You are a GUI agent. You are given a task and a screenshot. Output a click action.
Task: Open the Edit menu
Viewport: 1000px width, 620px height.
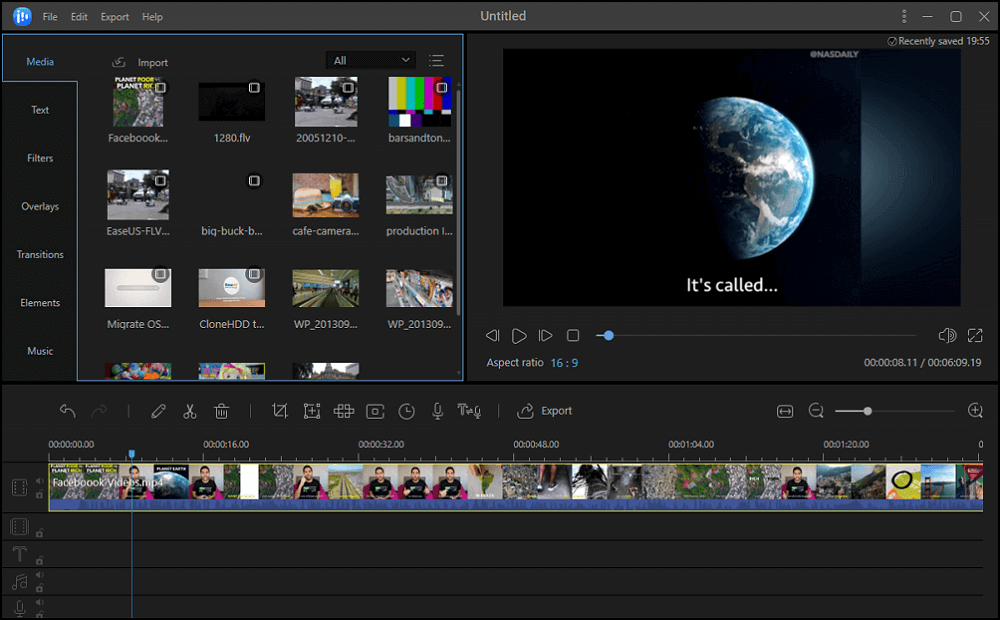[x=79, y=17]
